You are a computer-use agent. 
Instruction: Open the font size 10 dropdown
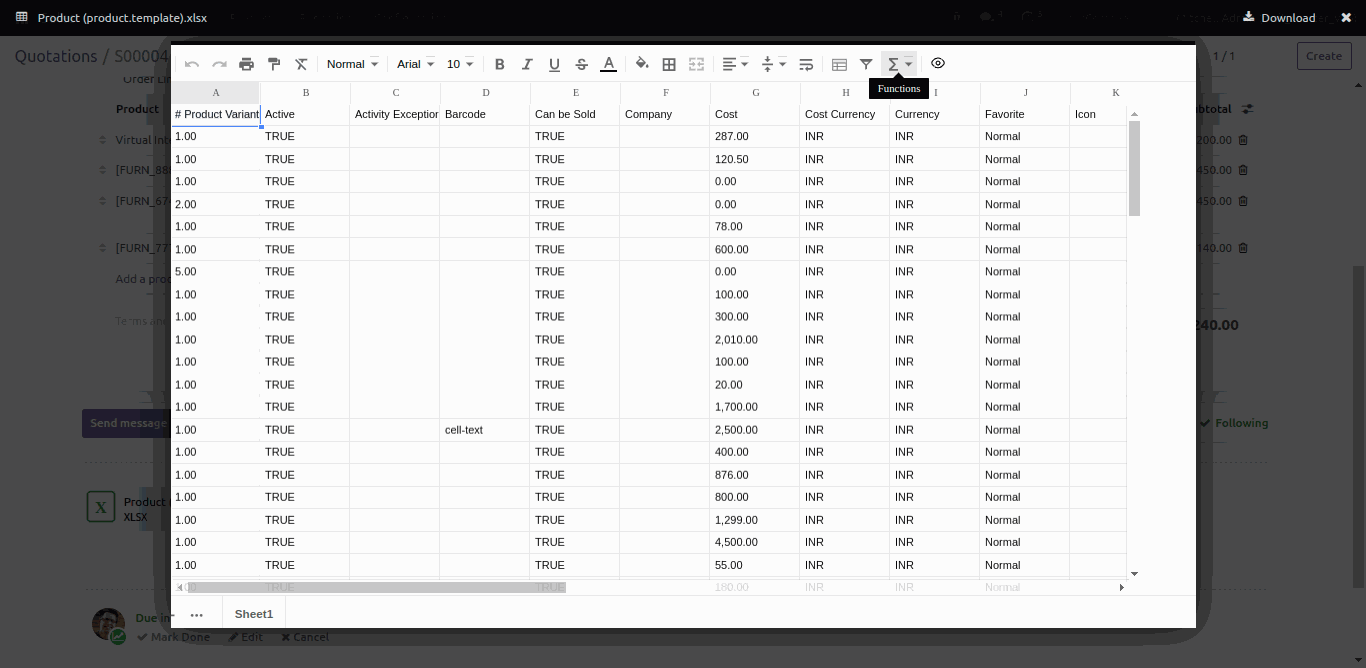pos(460,64)
